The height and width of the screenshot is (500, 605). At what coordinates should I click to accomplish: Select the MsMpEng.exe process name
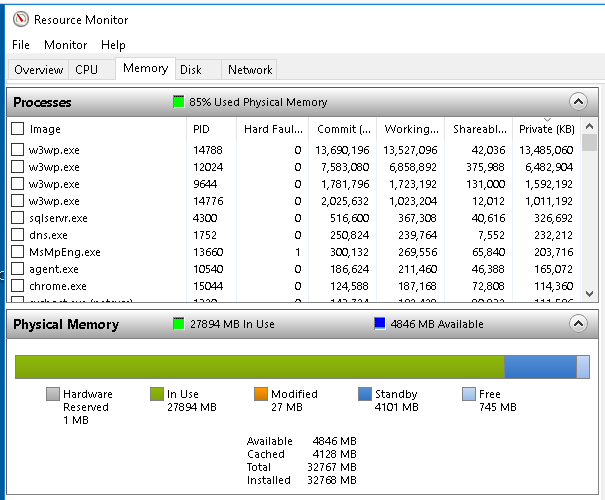65,252
